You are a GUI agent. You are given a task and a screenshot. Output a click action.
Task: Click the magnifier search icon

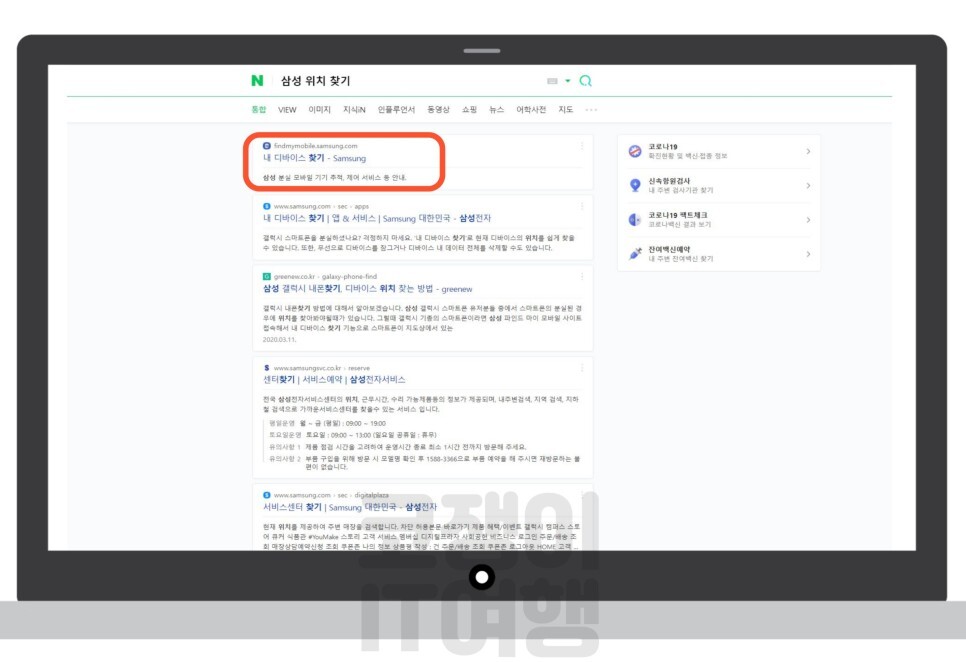click(x=585, y=81)
